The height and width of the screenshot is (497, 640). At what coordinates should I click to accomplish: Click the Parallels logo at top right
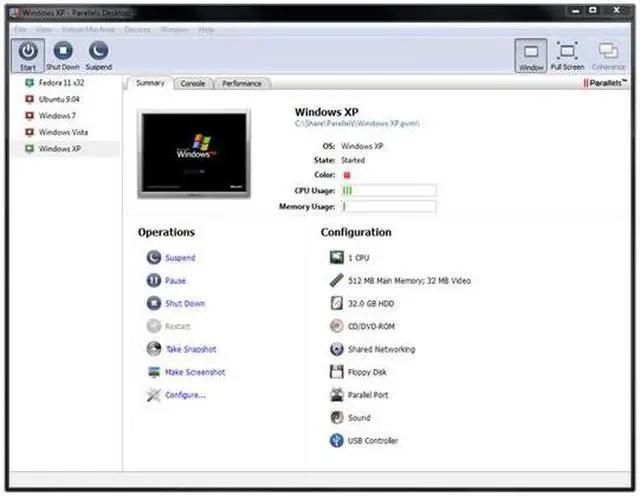(x=605, y=83)
